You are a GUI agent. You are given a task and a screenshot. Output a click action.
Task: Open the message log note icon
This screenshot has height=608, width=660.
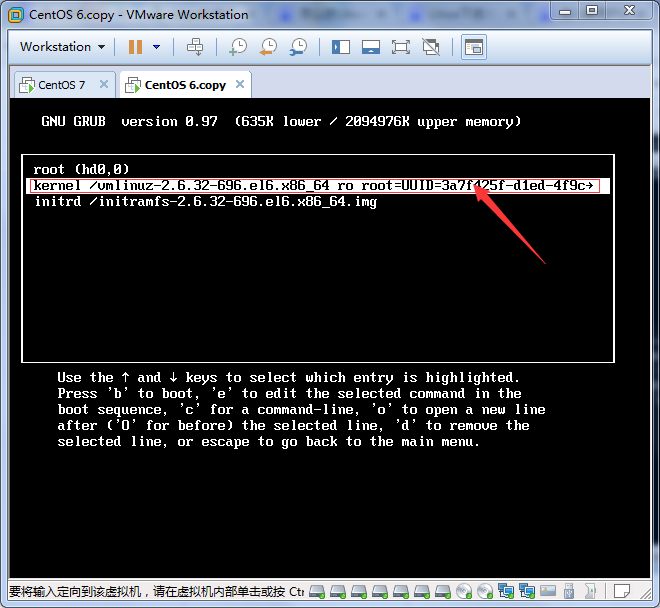click(x=622, y=592)
